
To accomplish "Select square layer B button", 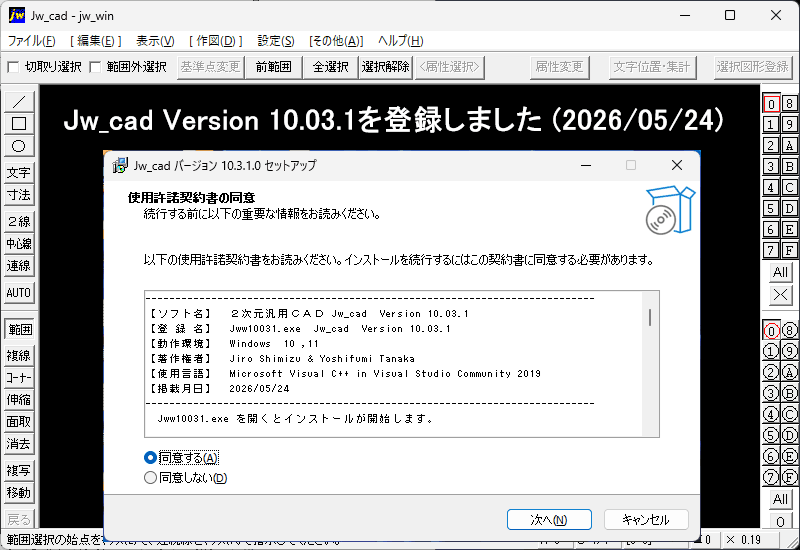I will click(789, 166).
